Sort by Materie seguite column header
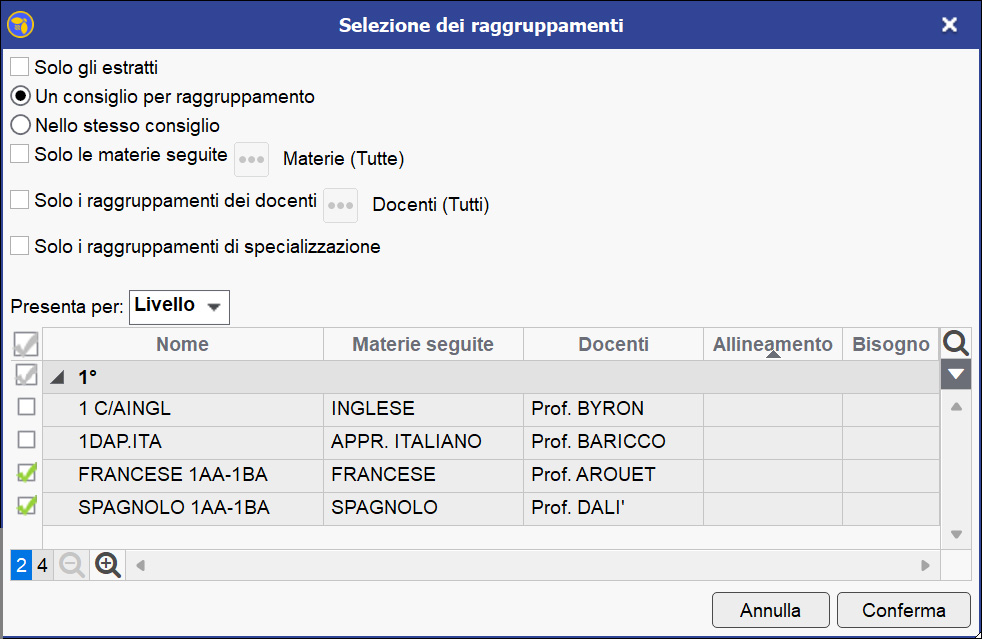Screen dimensions: 982x639 (423, 344)
